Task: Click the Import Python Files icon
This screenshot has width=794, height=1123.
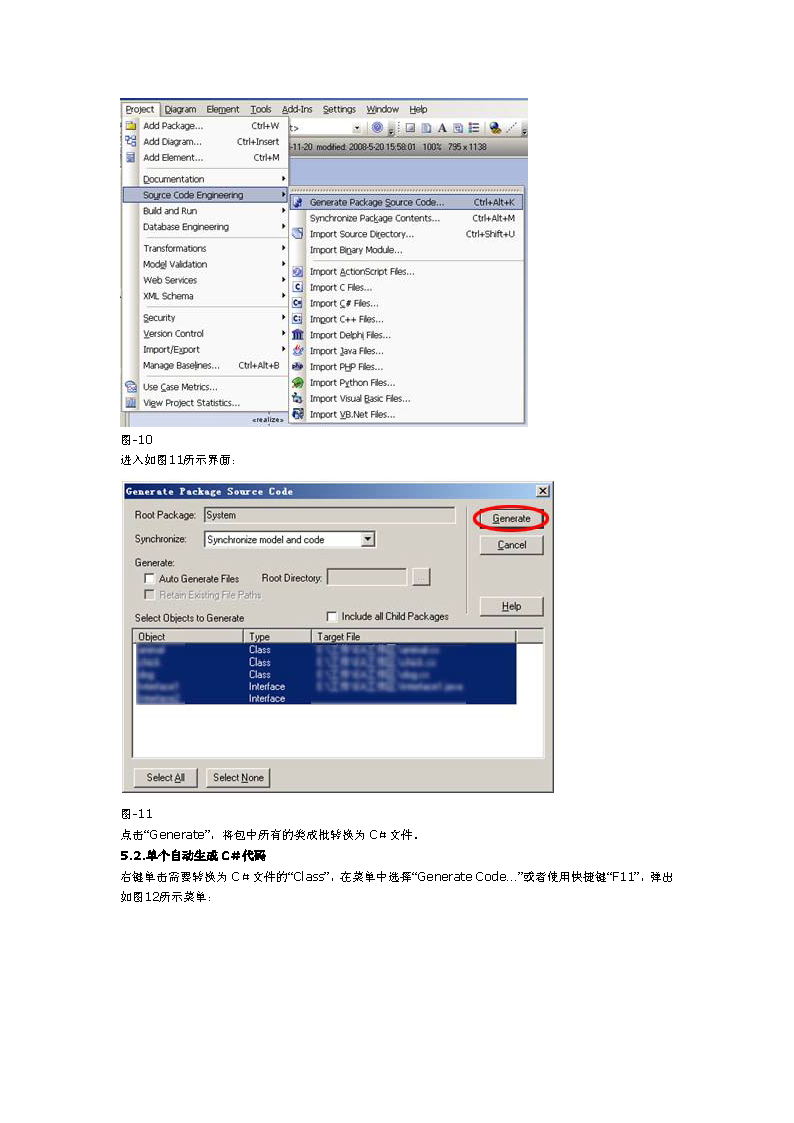Action: [x=297, y=382]
